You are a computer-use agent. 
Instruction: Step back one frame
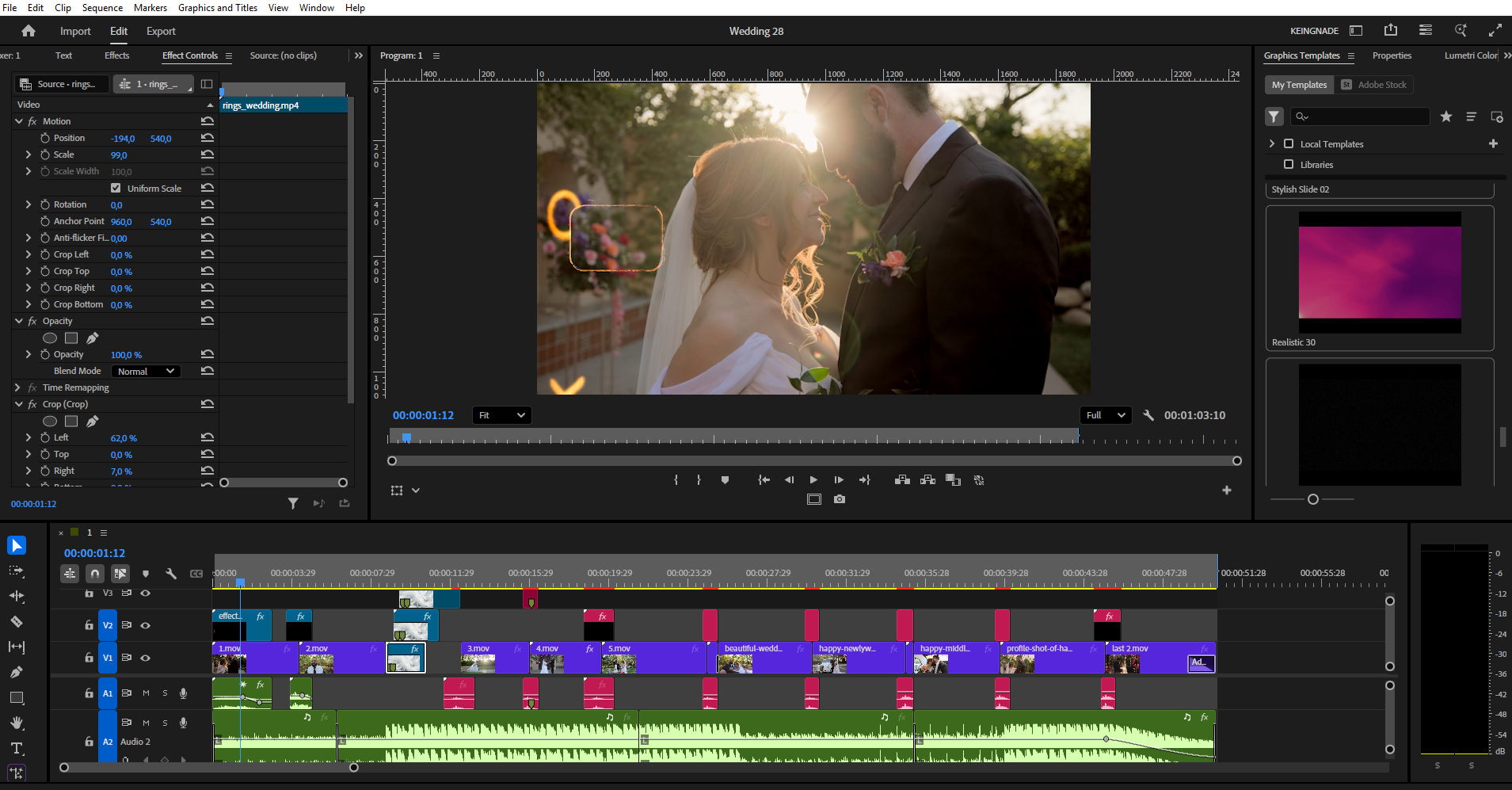789,479
